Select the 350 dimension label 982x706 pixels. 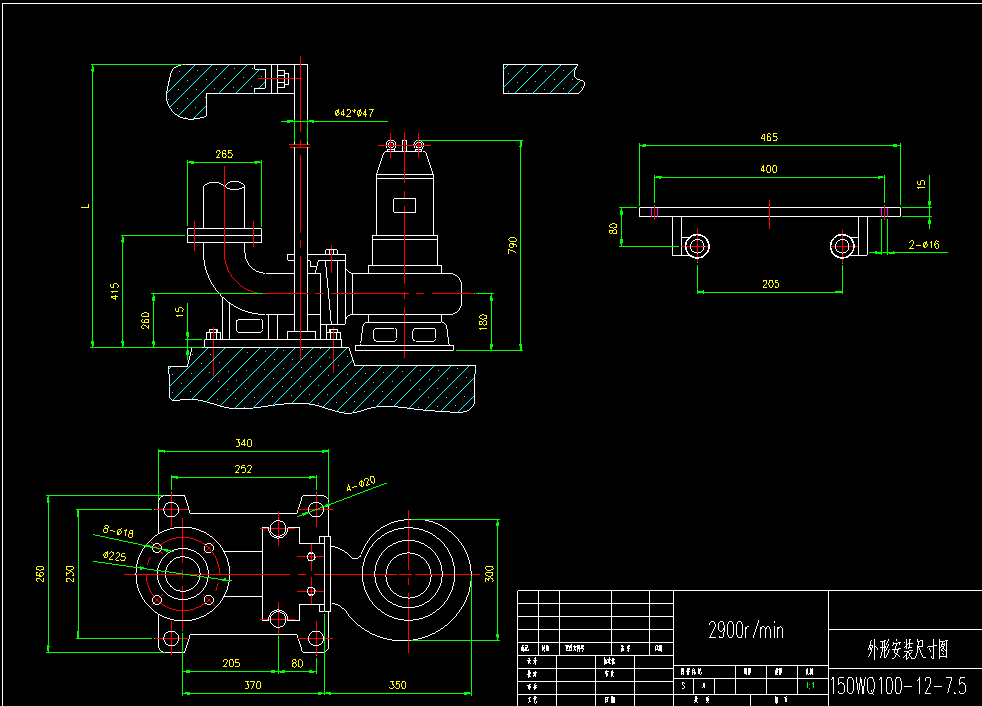(398, 685)
